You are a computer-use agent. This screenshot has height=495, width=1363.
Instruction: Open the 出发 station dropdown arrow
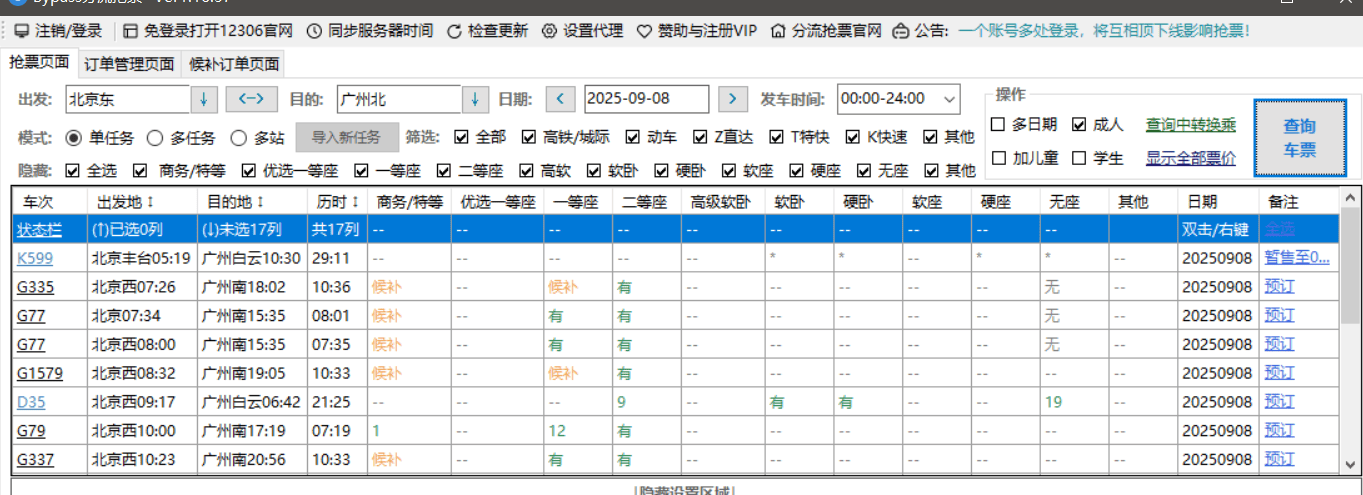point(204,99)
